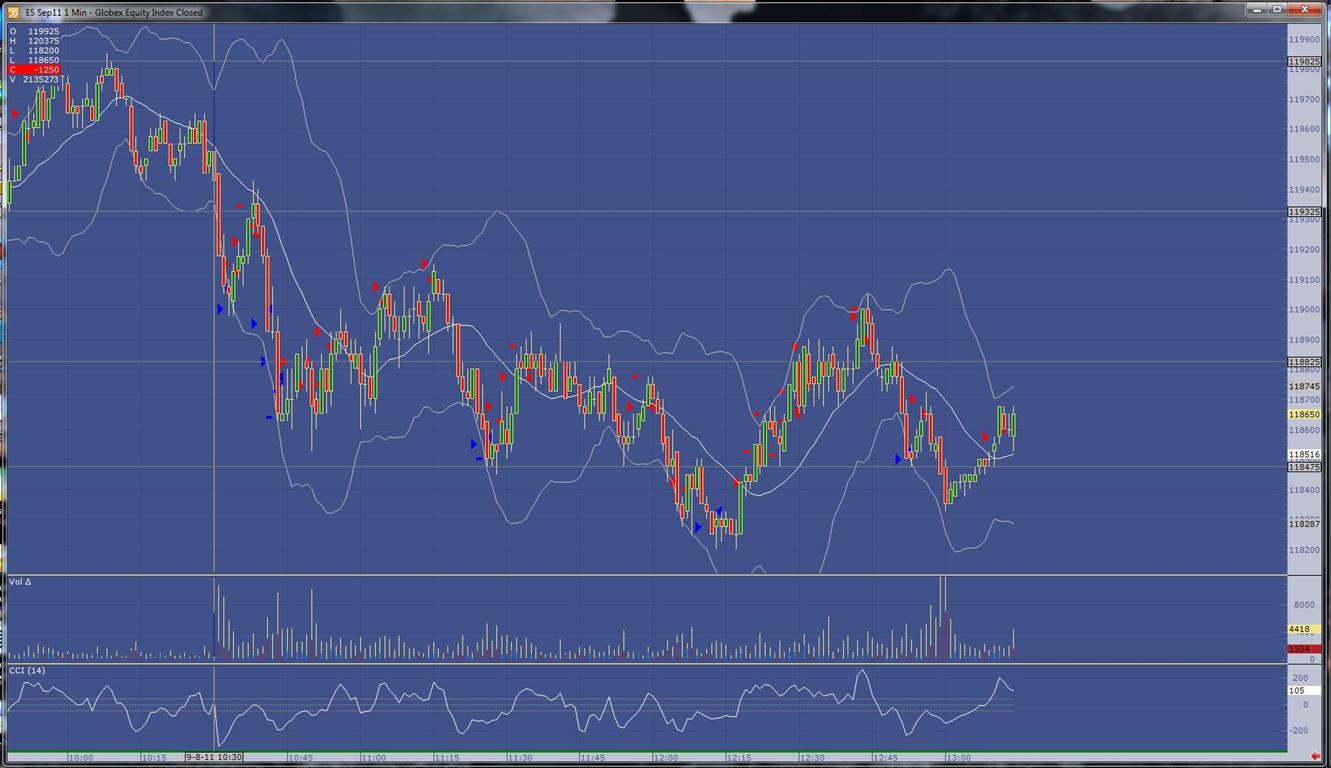Click the boxed price label 118475
1331x768 pixels.
(x=1304, y=467)
